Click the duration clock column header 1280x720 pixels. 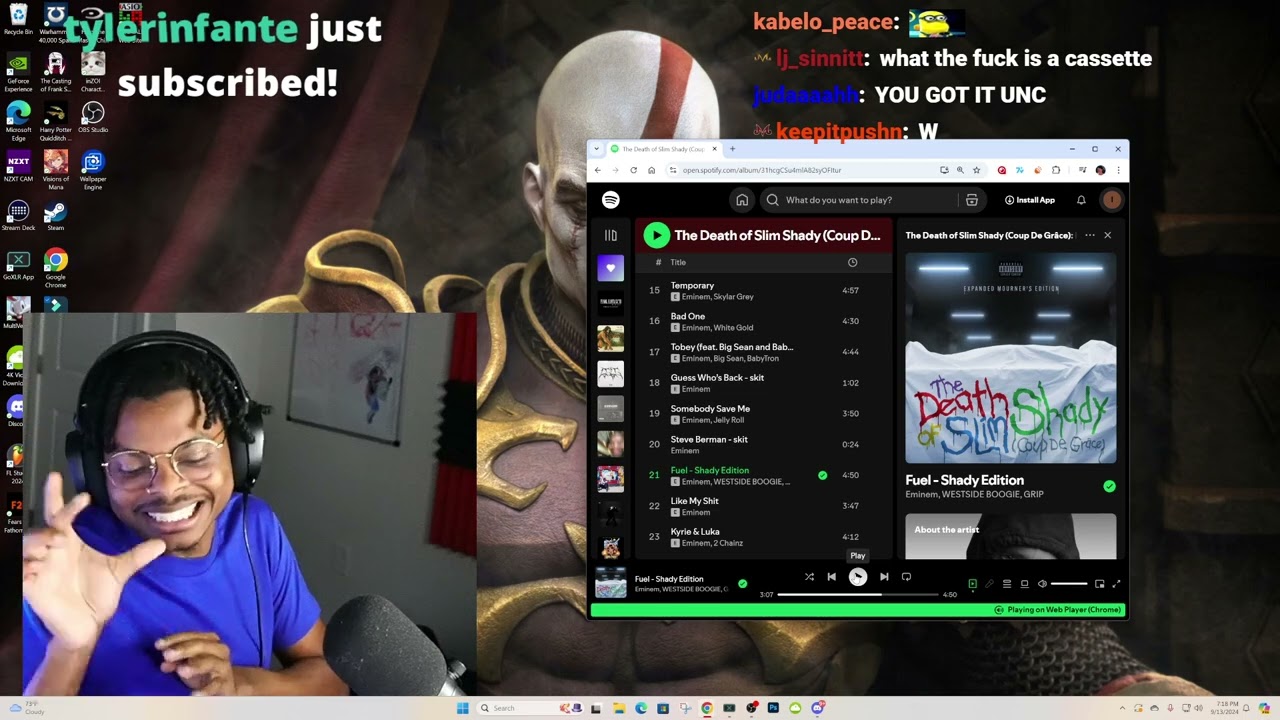[852, 262]
